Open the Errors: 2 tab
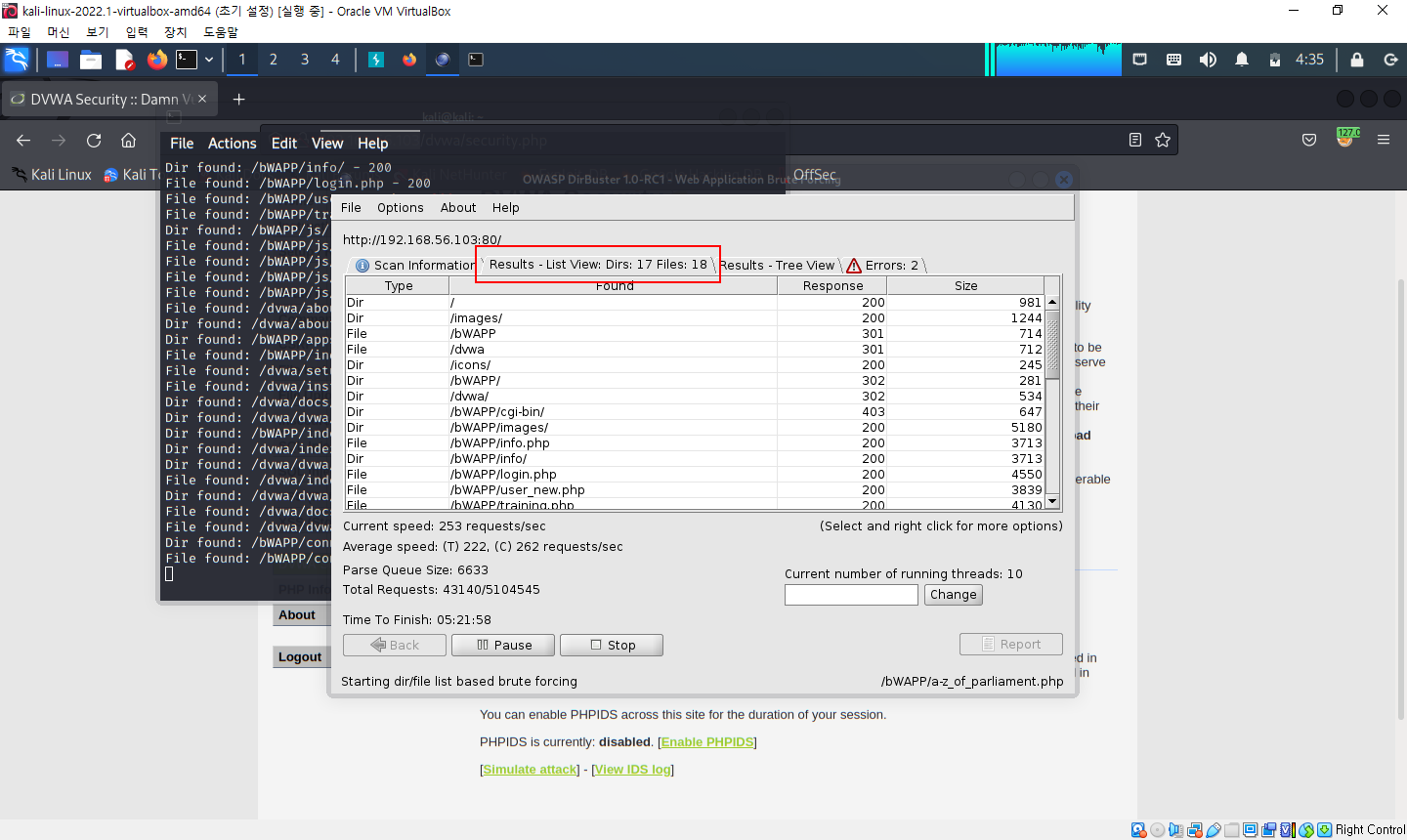The image size is (1407, 840). pos(883,266)
